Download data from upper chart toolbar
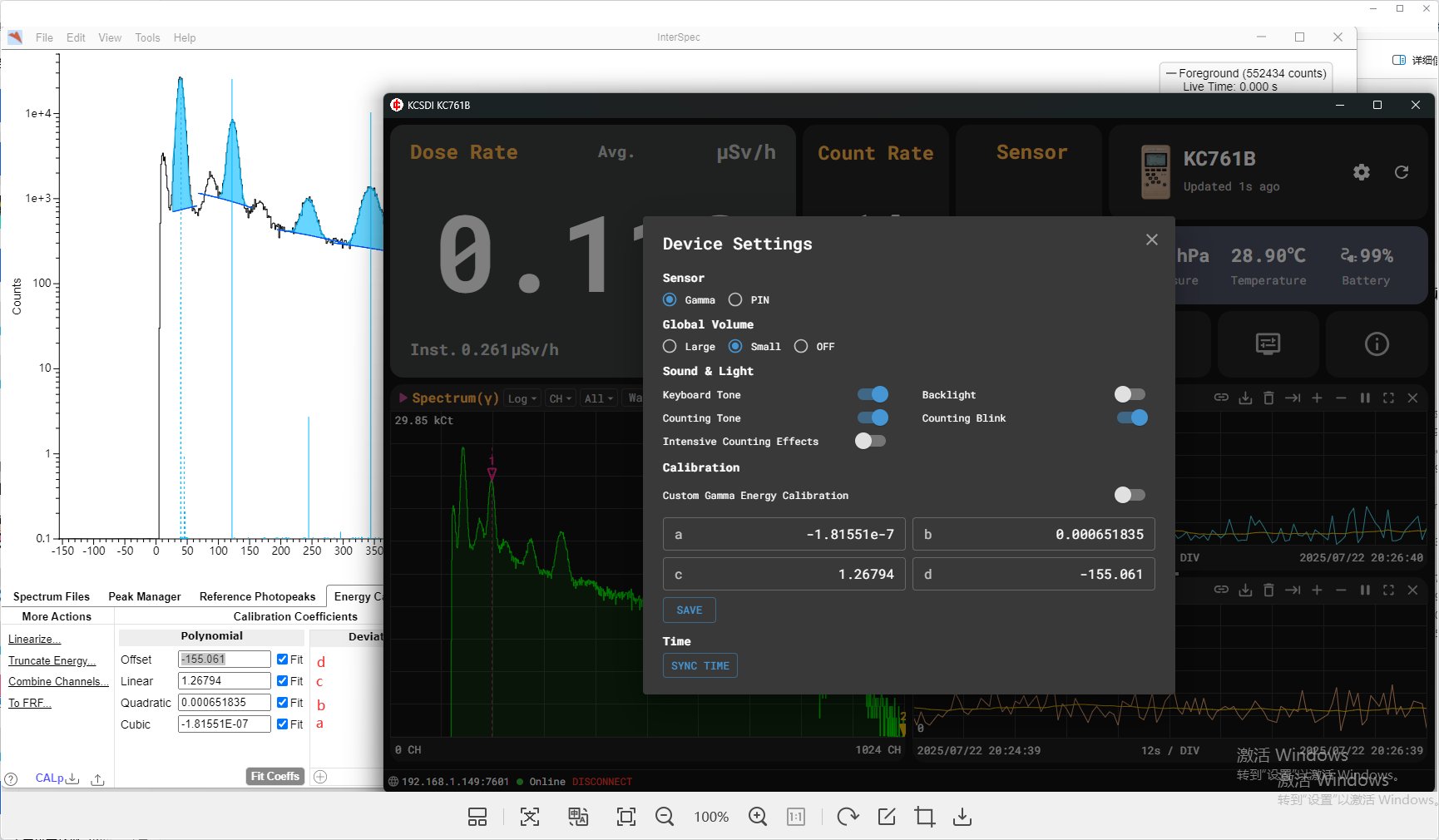 (x=1245, y=398)
